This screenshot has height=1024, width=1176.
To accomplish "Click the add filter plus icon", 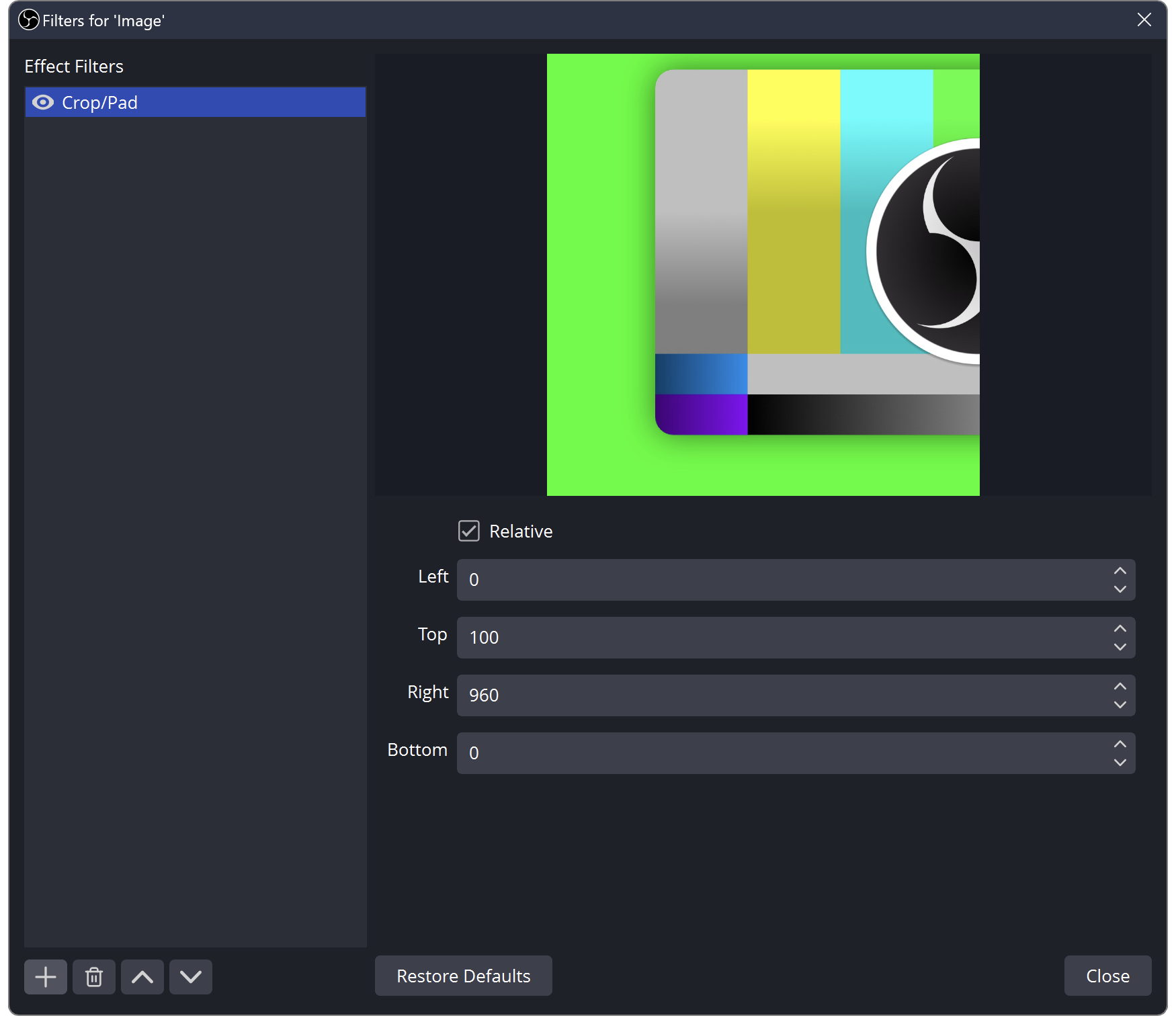I will [x=46, y=976].
